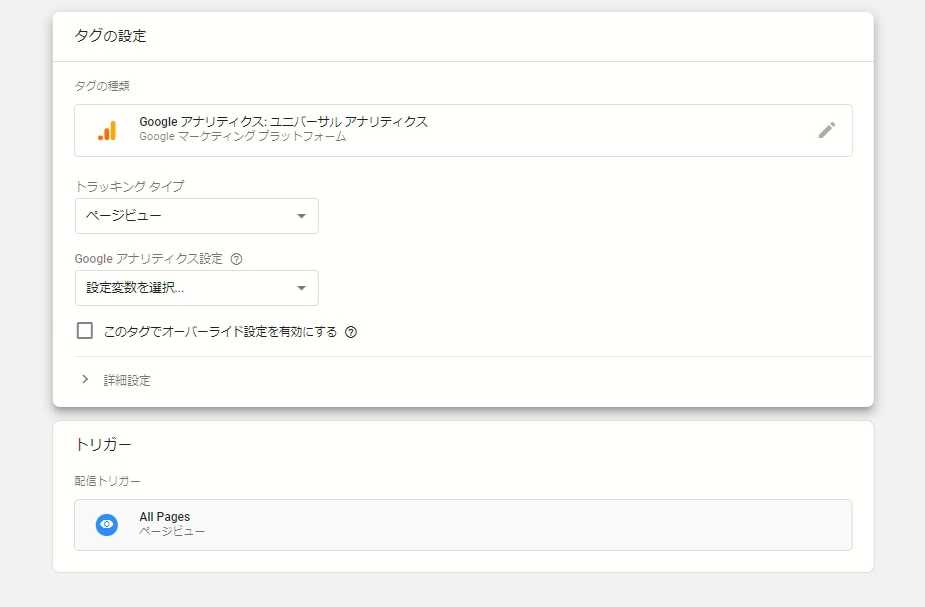The width and height of the screenshot is (925, 607).
Task: Click help icon beside Google アナリティクス設定
Action: click(237, 259)
